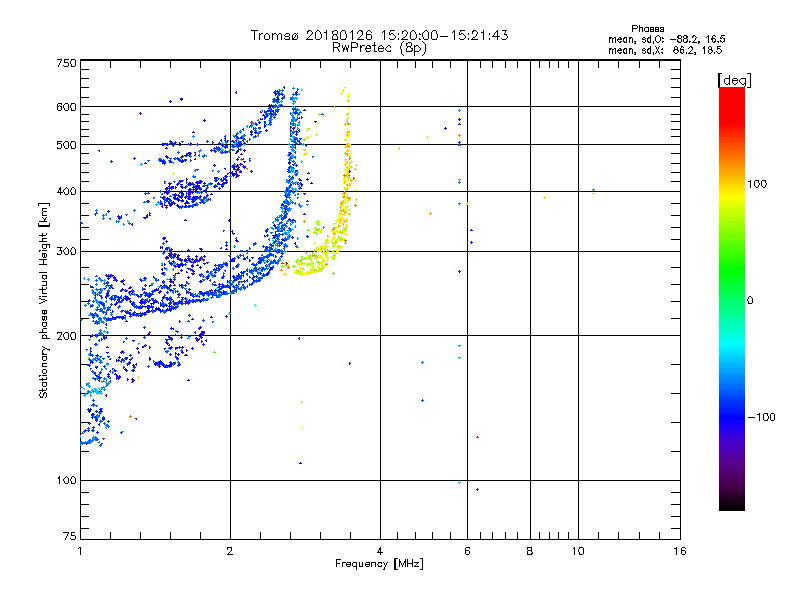The height and width of the screenshot is (600, 800).
Task: Click the x-axis '1' tick label
Action: click(80, 551)
